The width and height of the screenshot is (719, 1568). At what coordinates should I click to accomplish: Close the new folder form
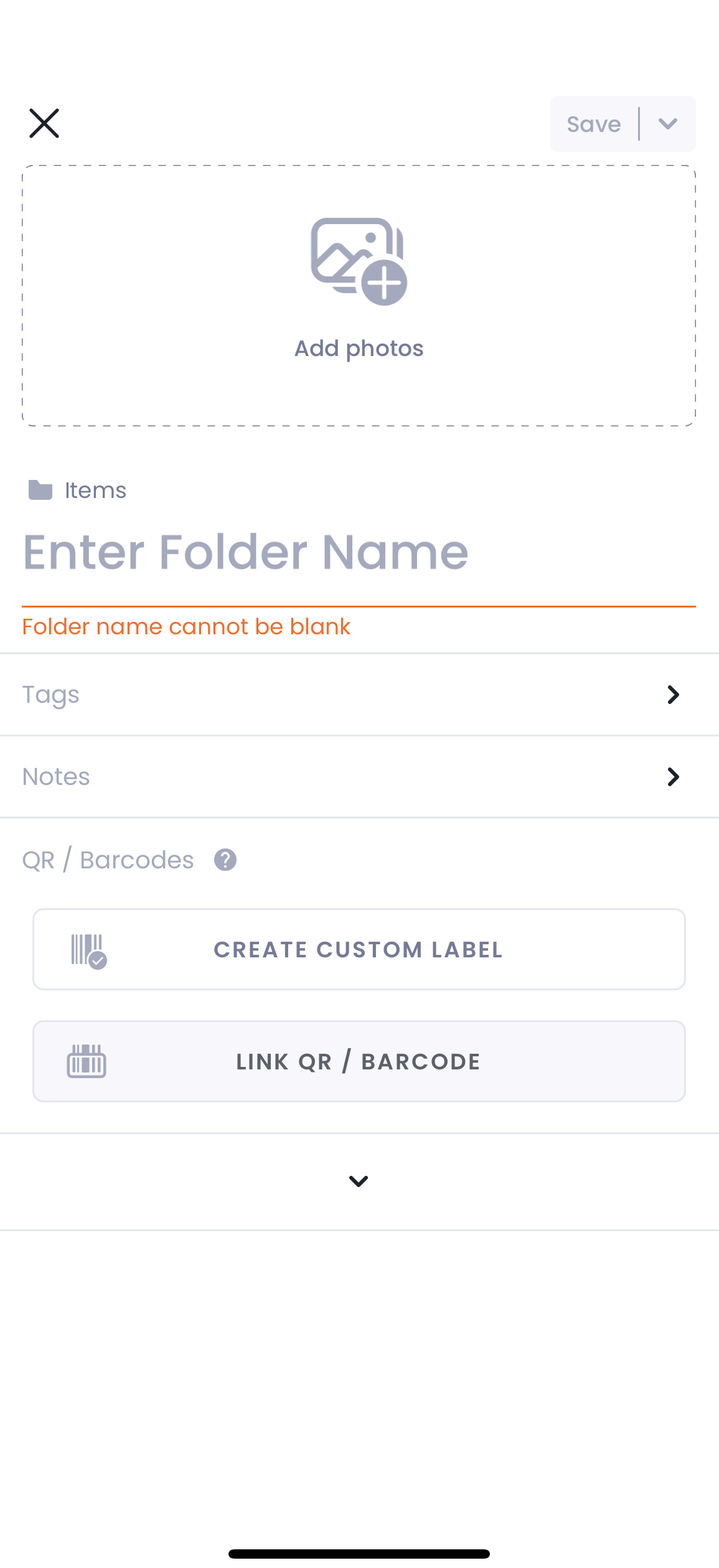point(44,123)
